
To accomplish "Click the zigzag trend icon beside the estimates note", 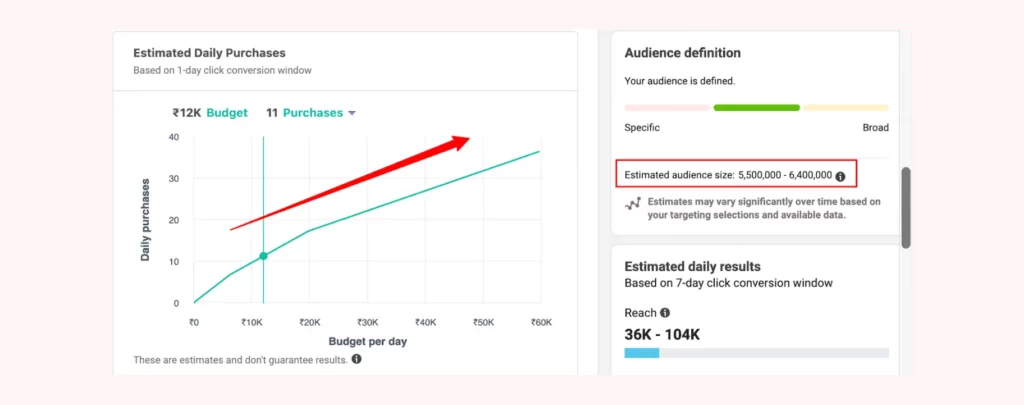I will (x=632, y=204).
